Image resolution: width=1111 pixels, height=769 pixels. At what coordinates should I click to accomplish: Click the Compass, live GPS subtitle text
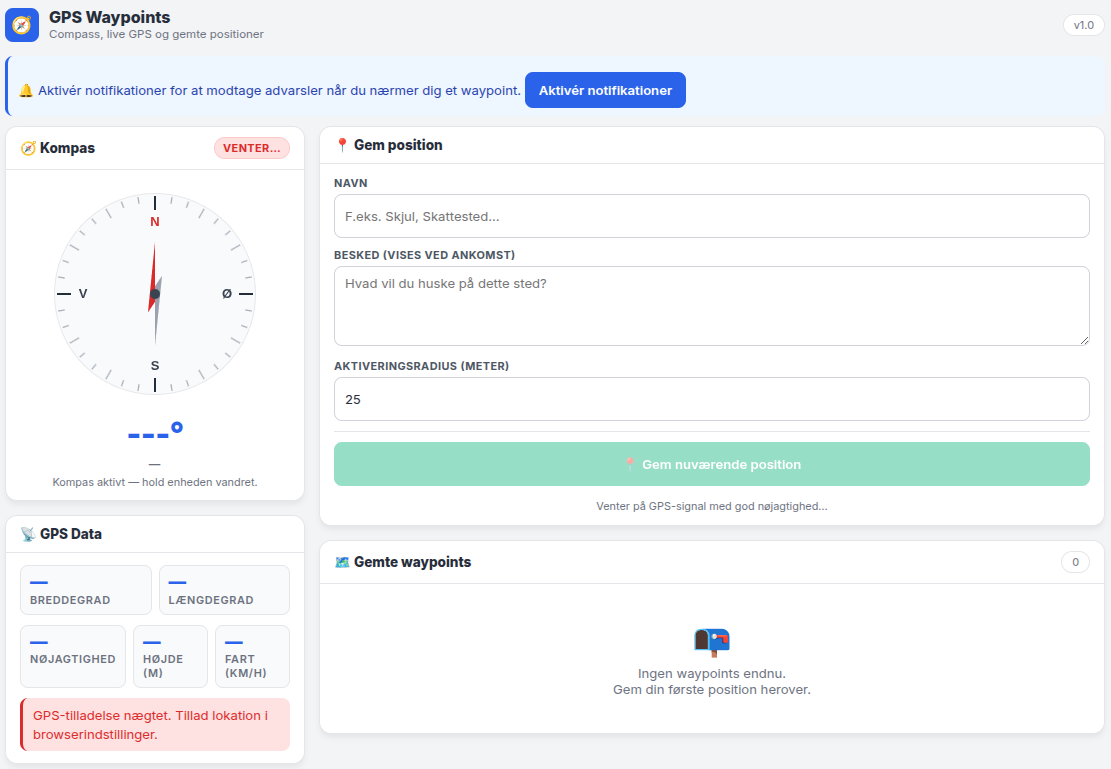[x=157, y=34]
